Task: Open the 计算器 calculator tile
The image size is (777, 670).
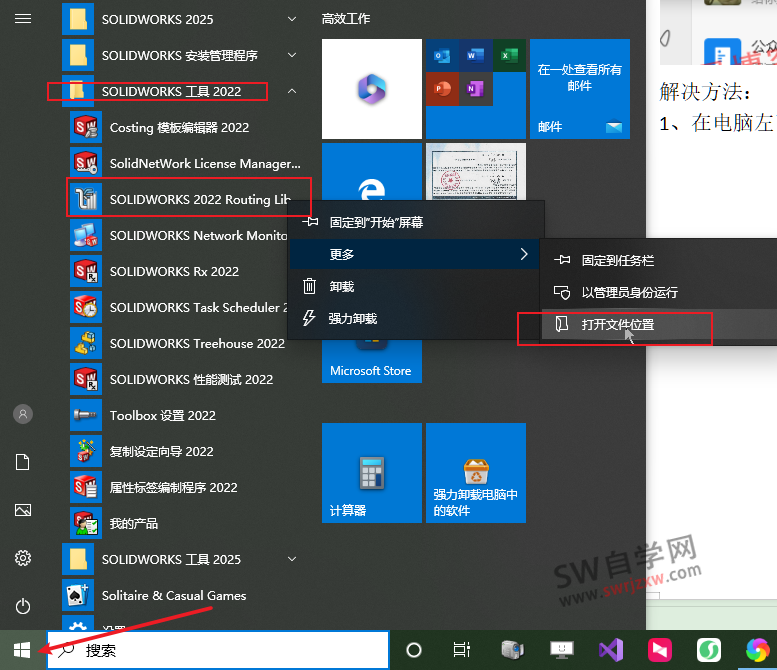Action: [372, 473]
